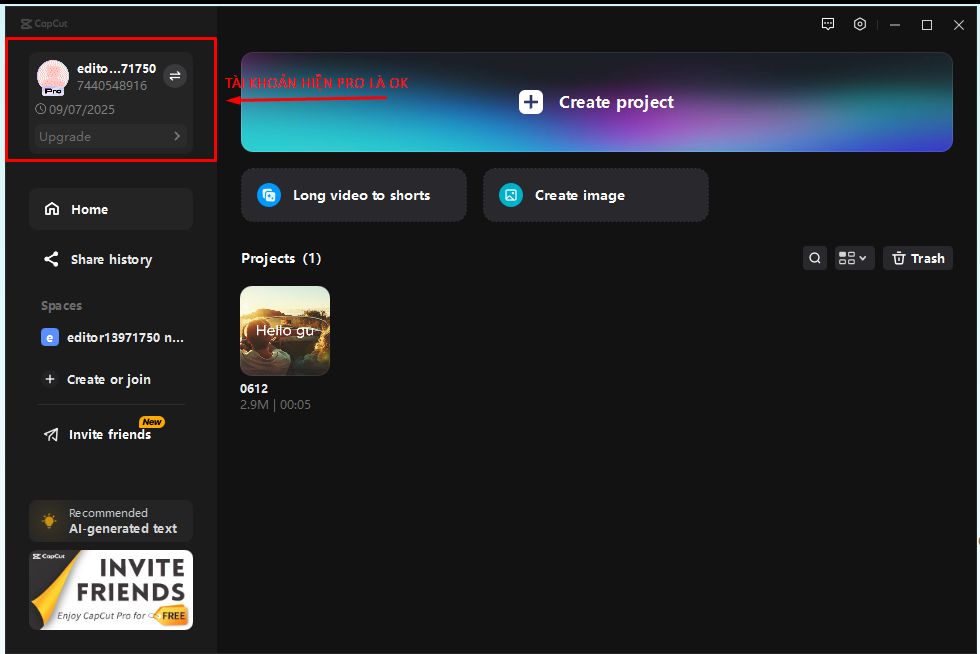The image size is (980, 654).
Task: Maximize the CapCut window
Action: (x=927, y=24)
